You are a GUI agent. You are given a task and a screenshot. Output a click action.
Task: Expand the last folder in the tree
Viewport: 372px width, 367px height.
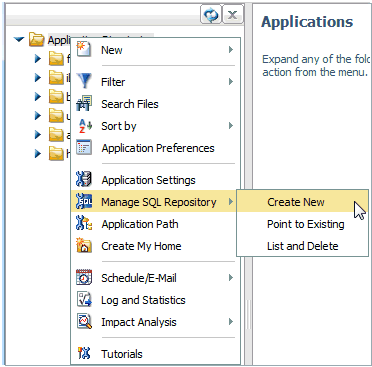click(x=38, y=154)
